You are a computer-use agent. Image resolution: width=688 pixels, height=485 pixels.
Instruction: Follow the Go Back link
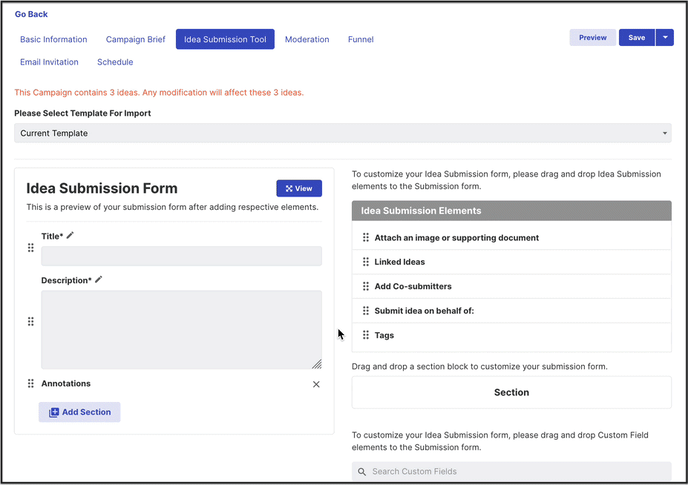(31, 14)
